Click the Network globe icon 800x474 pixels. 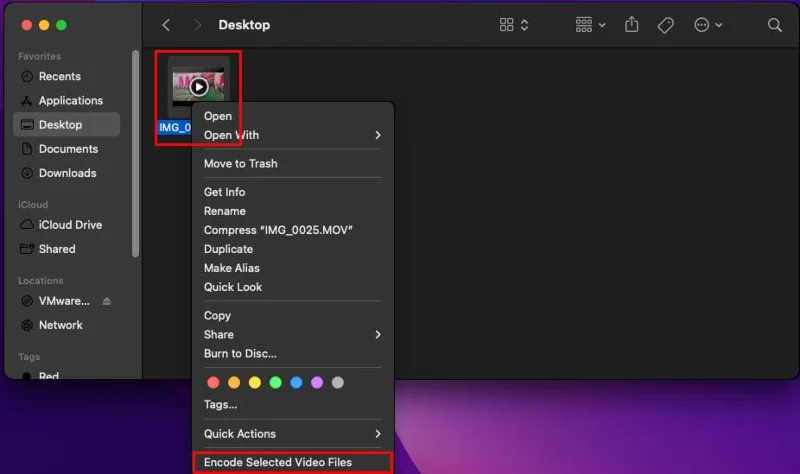(27, 325)
